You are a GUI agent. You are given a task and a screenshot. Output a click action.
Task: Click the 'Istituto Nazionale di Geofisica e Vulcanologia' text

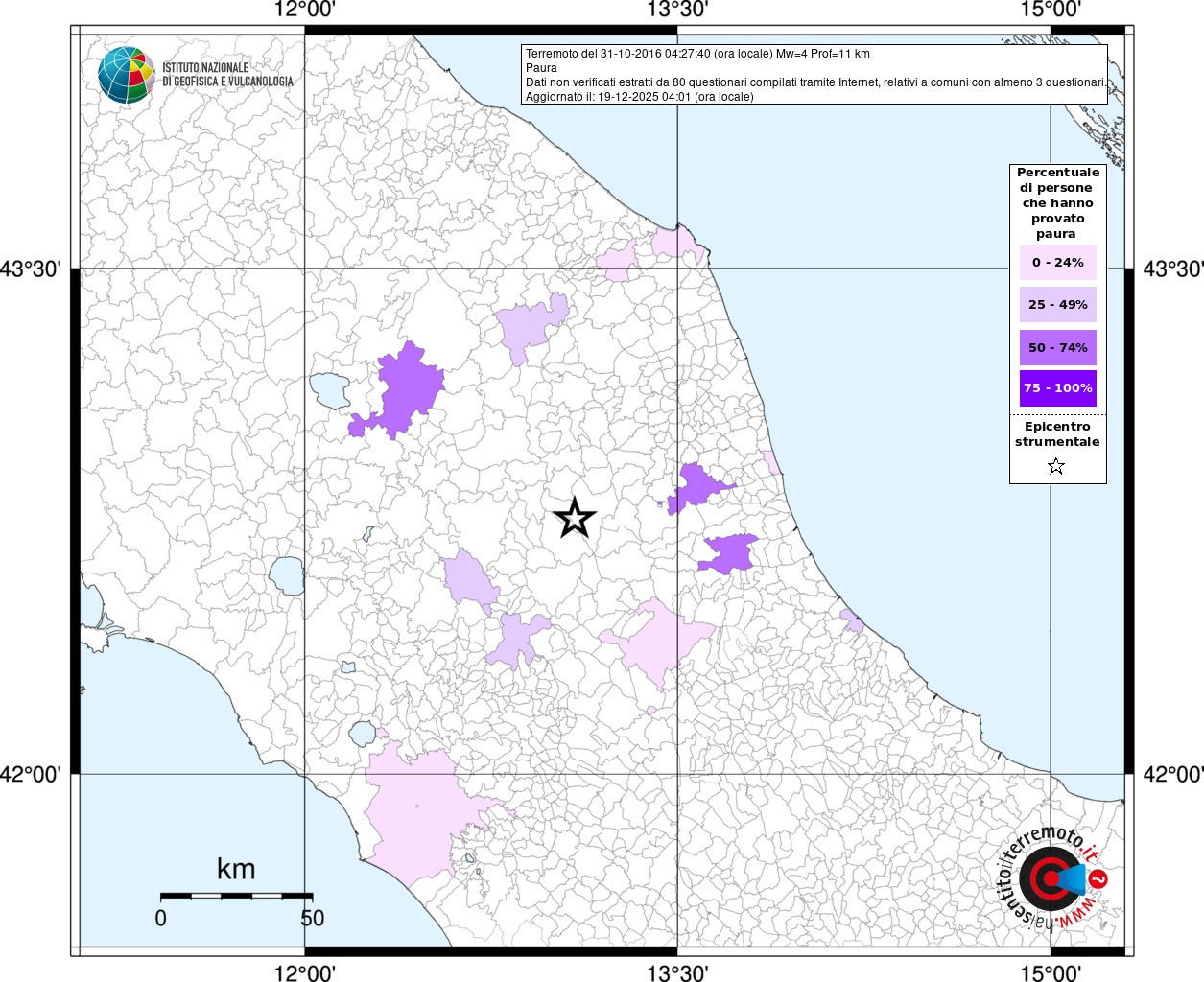227,75
